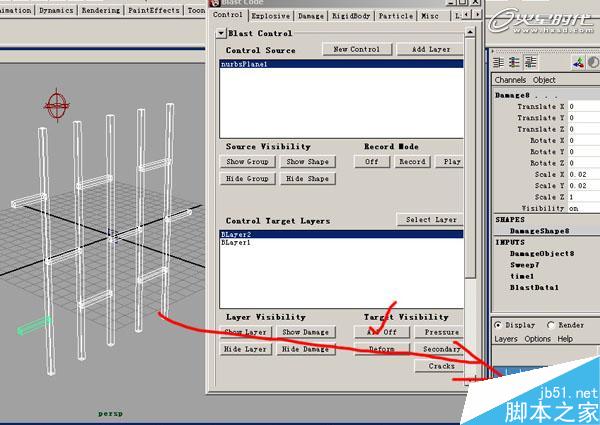The image size is (600, 425).
Task: Set Record Mode to Off
Action: (x=372, y=162)
